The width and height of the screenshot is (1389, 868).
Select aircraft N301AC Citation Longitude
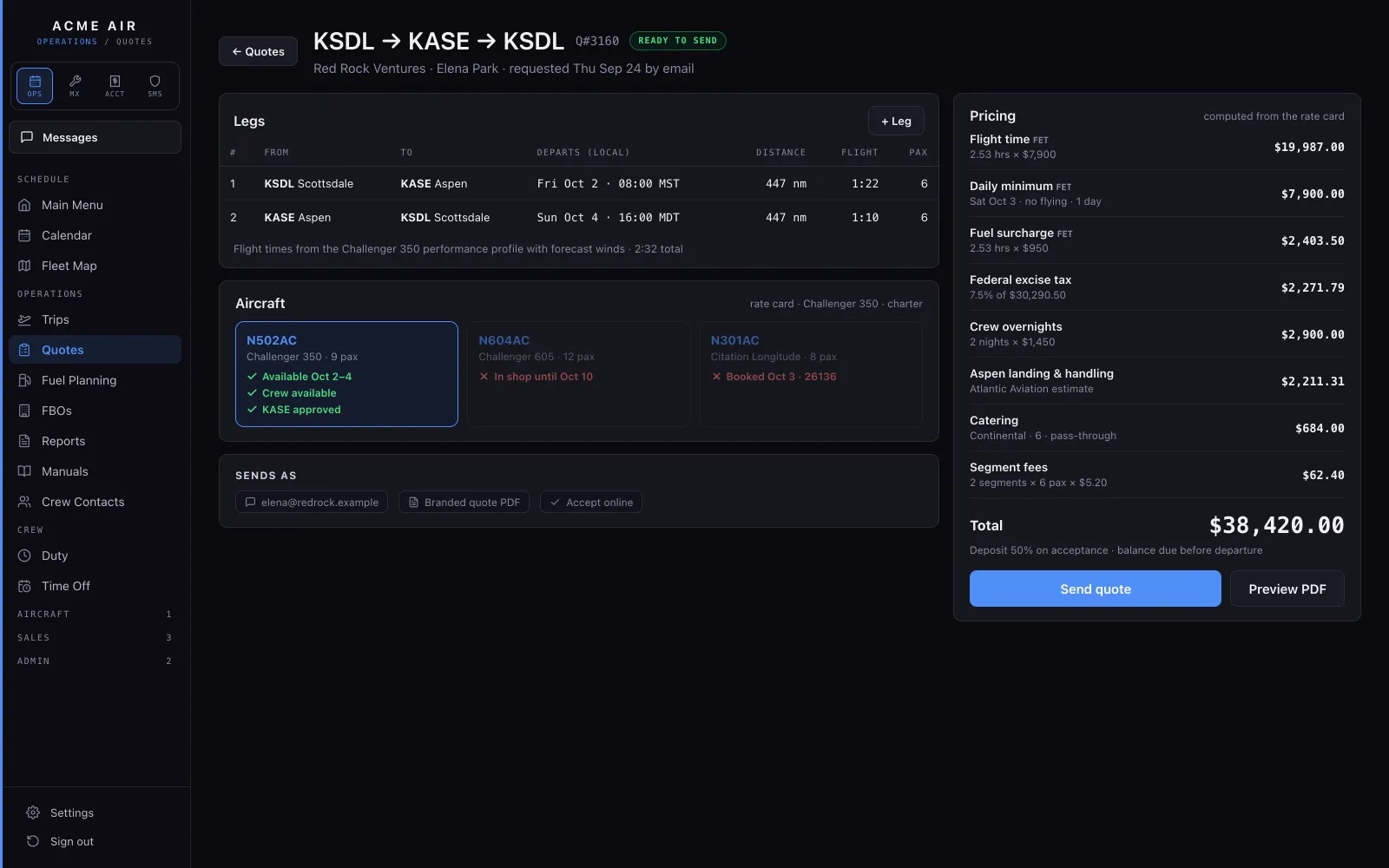[x=811, y=374]
